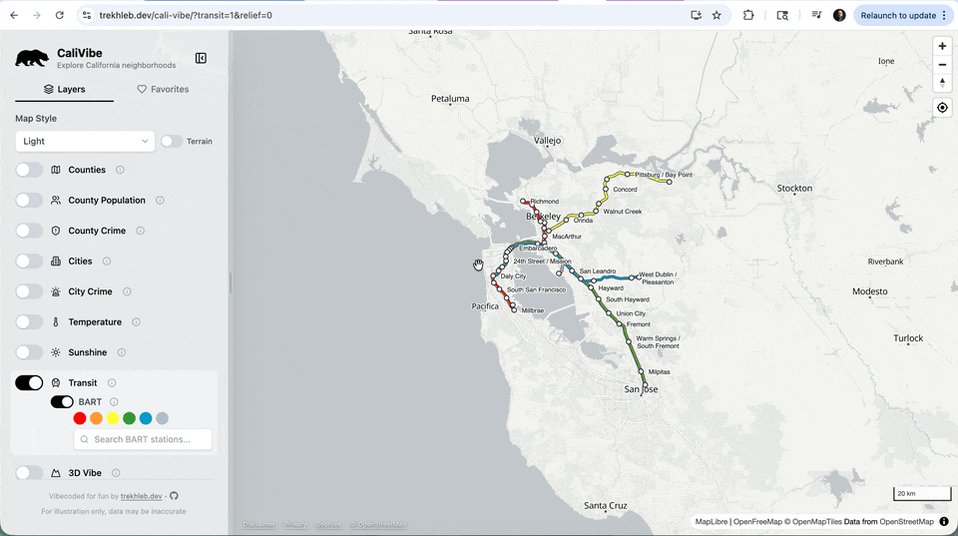Click the County Population info icon
The width and height of the screenshot is (958, 536).
tap(159, 200)
